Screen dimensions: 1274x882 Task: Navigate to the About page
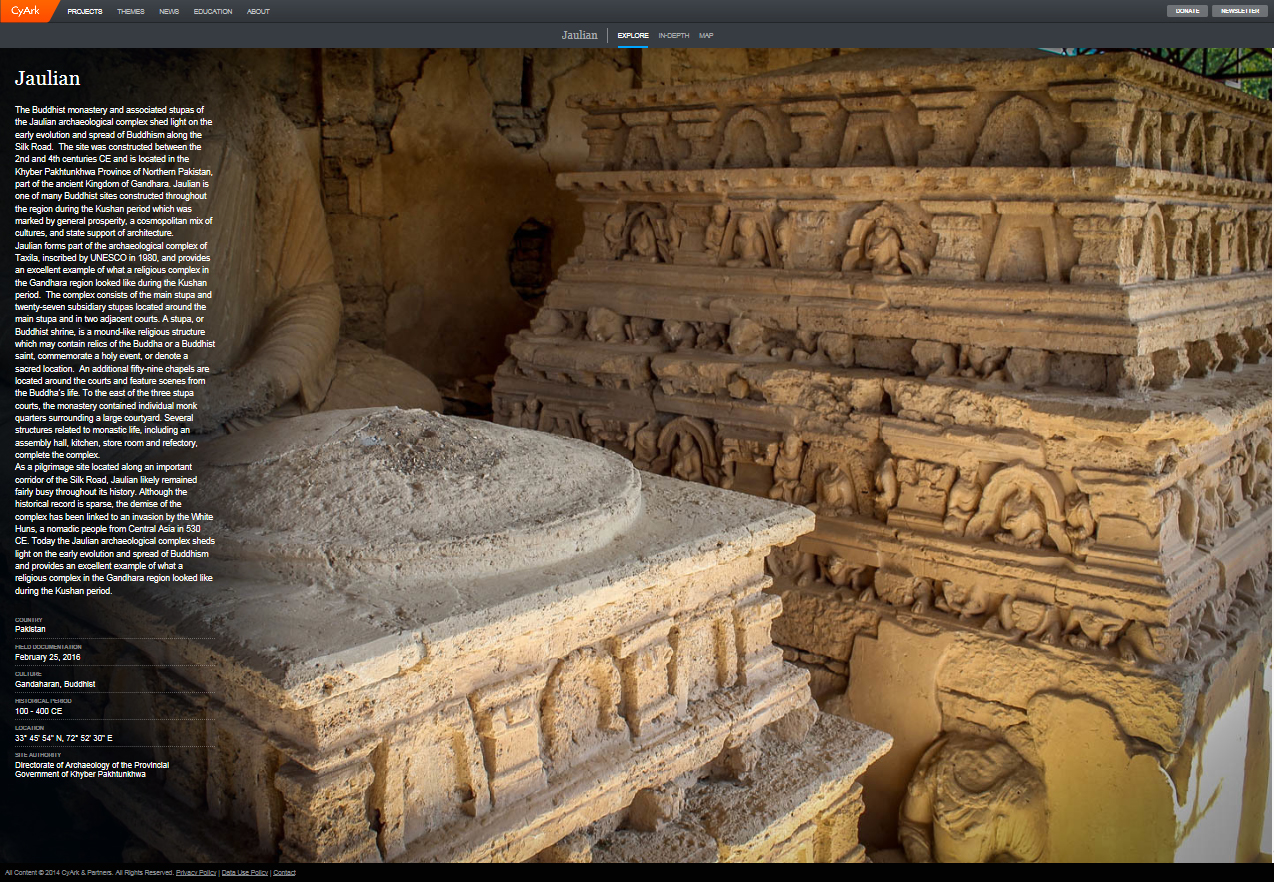pos(258,12)
